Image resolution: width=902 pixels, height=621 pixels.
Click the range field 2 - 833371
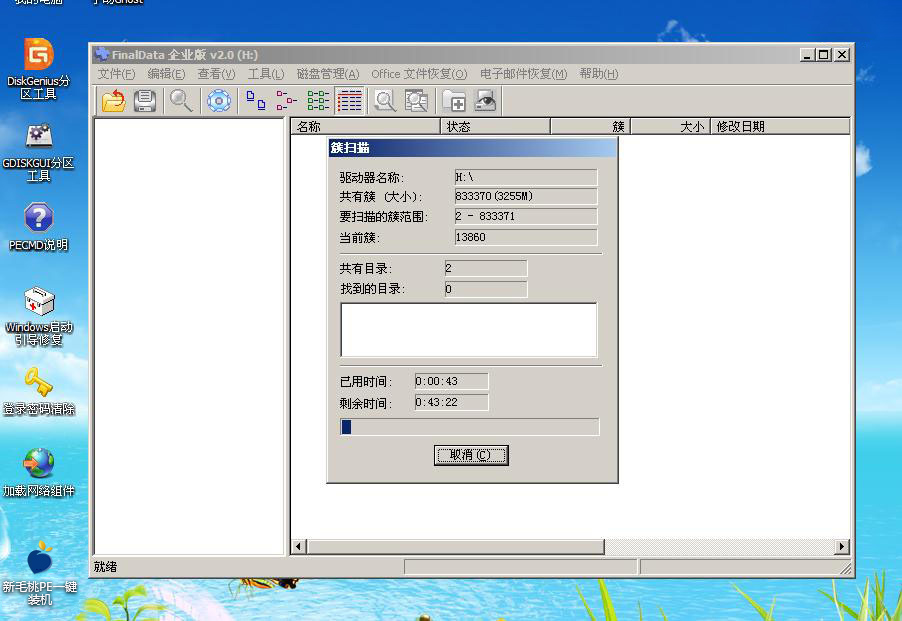(526, 216)
